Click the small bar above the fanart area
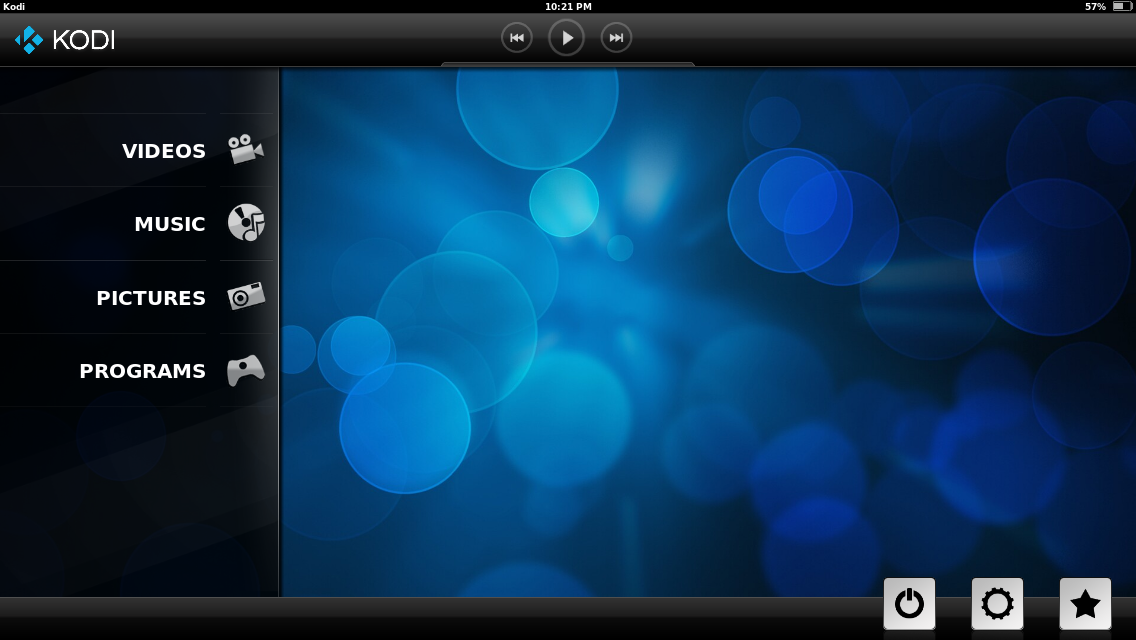 pos(567,64)
